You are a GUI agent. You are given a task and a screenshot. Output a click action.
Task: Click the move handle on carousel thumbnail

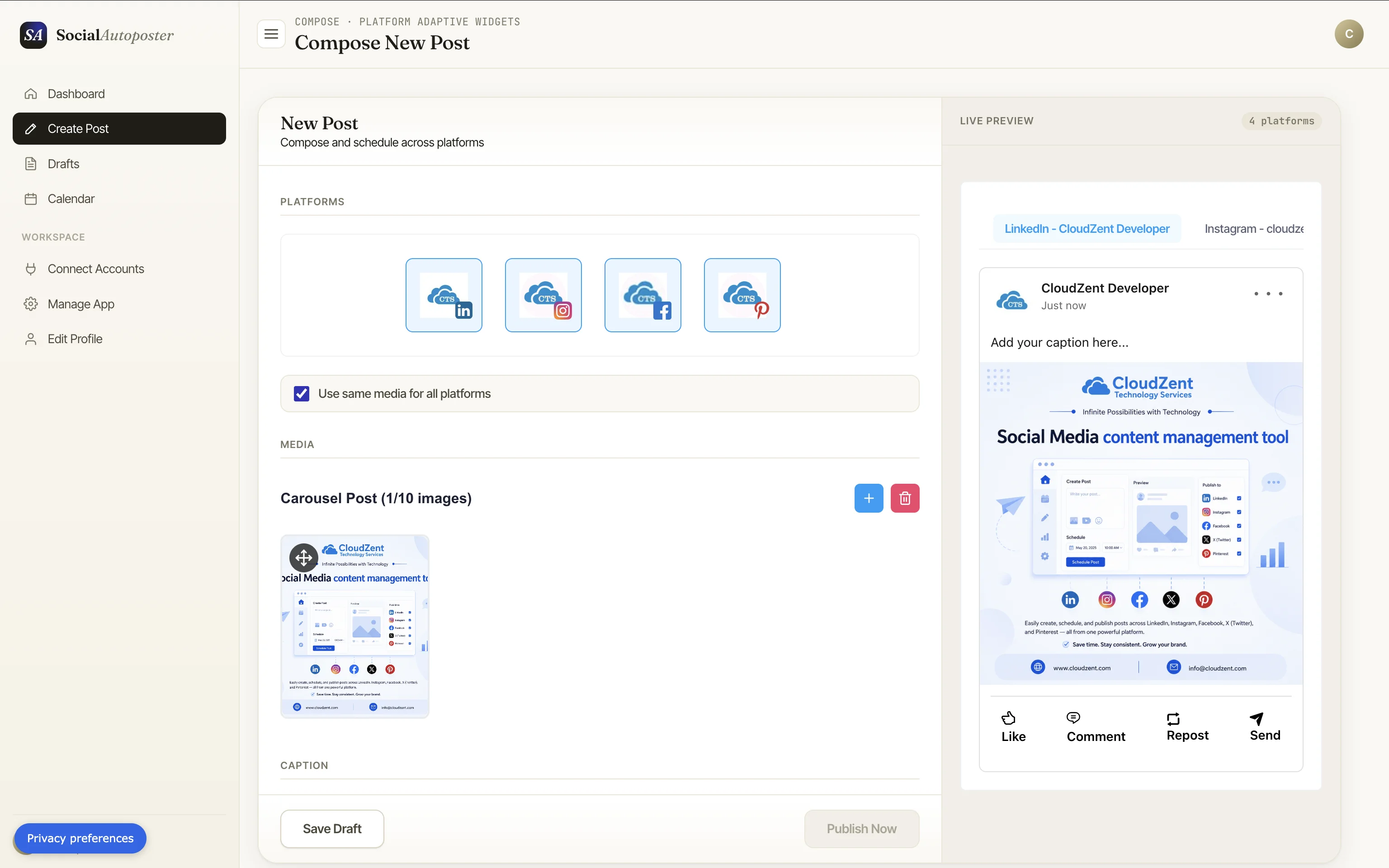point(304,557)
